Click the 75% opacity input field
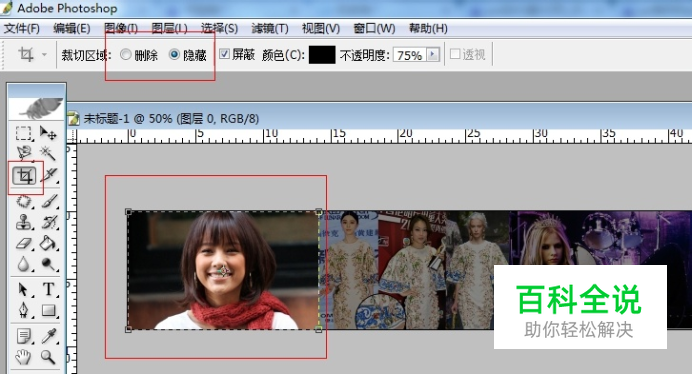 [410, 55]
